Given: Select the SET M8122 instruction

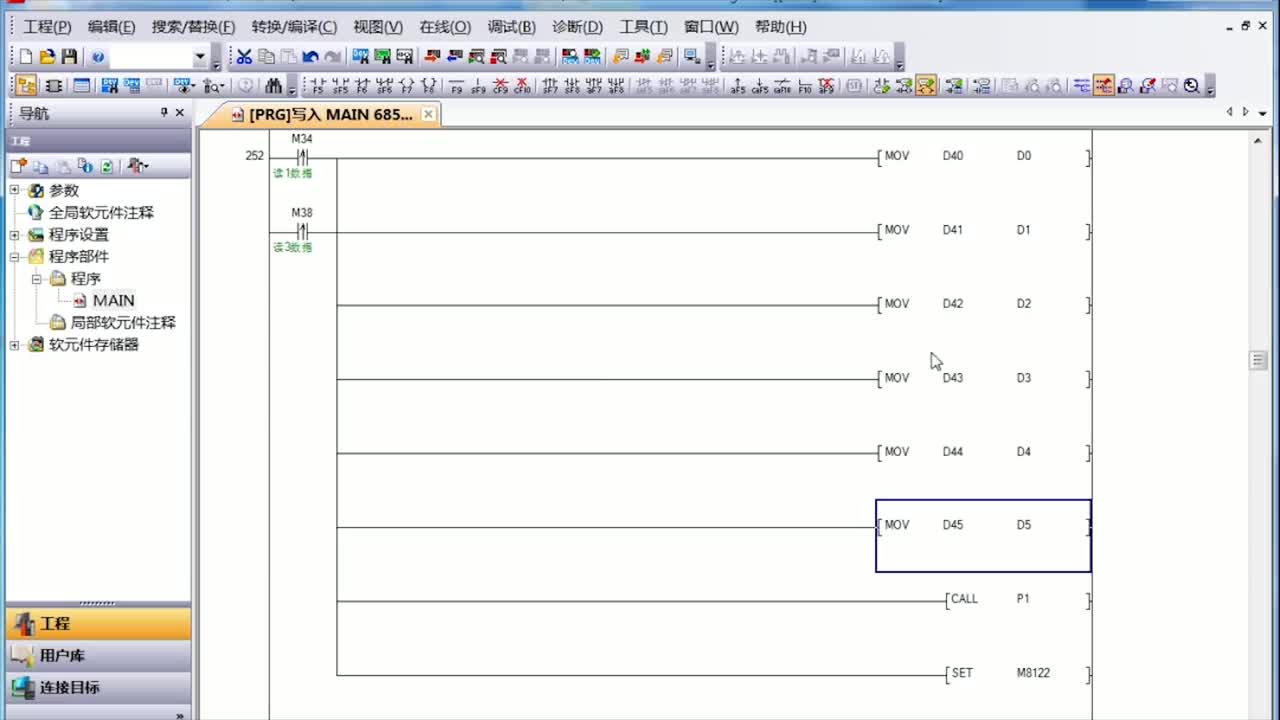Looking at the screenshot, I should 1018,674.
